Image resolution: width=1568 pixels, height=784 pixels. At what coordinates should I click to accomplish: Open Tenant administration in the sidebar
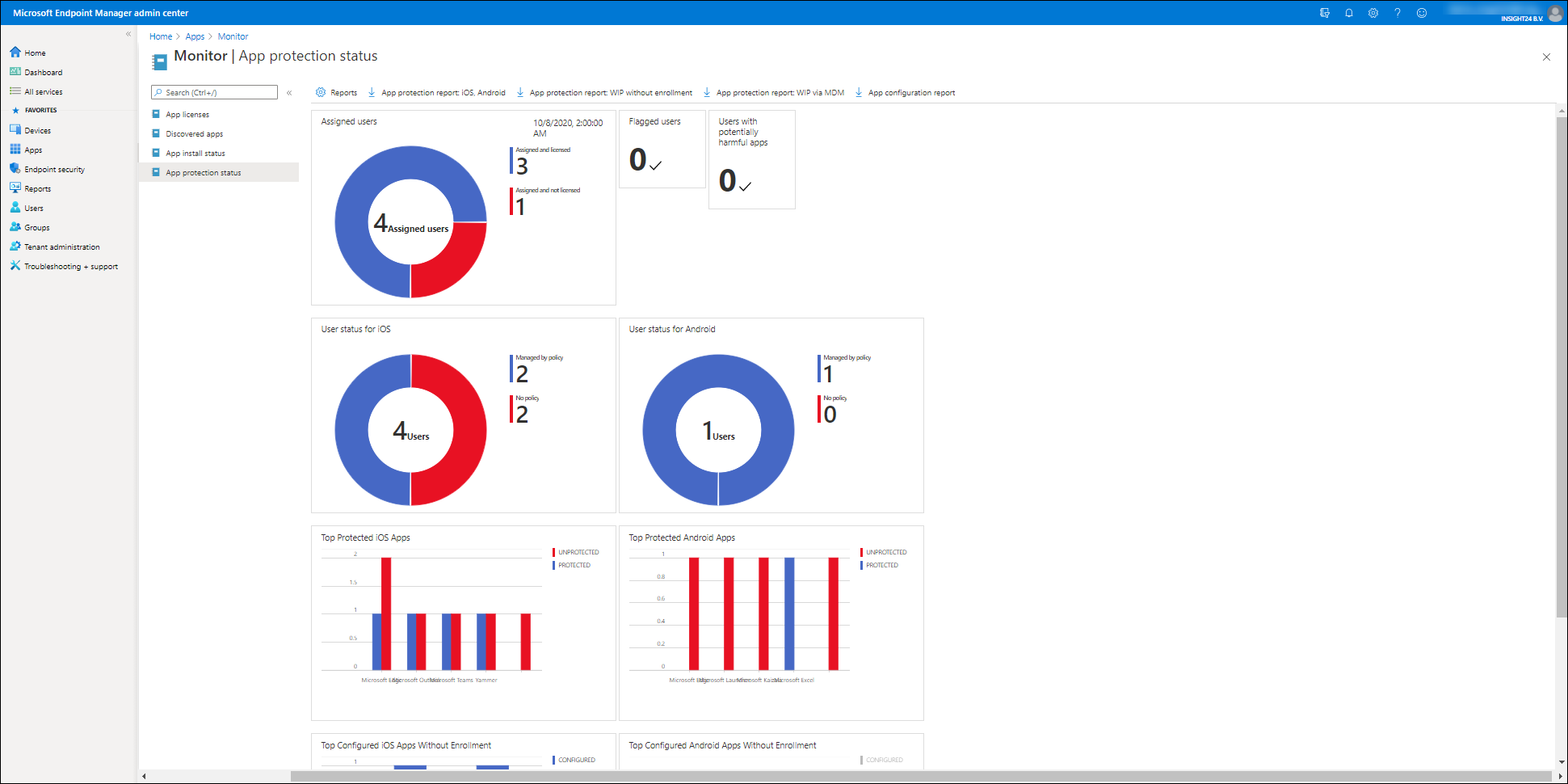[x=61, y=247]
